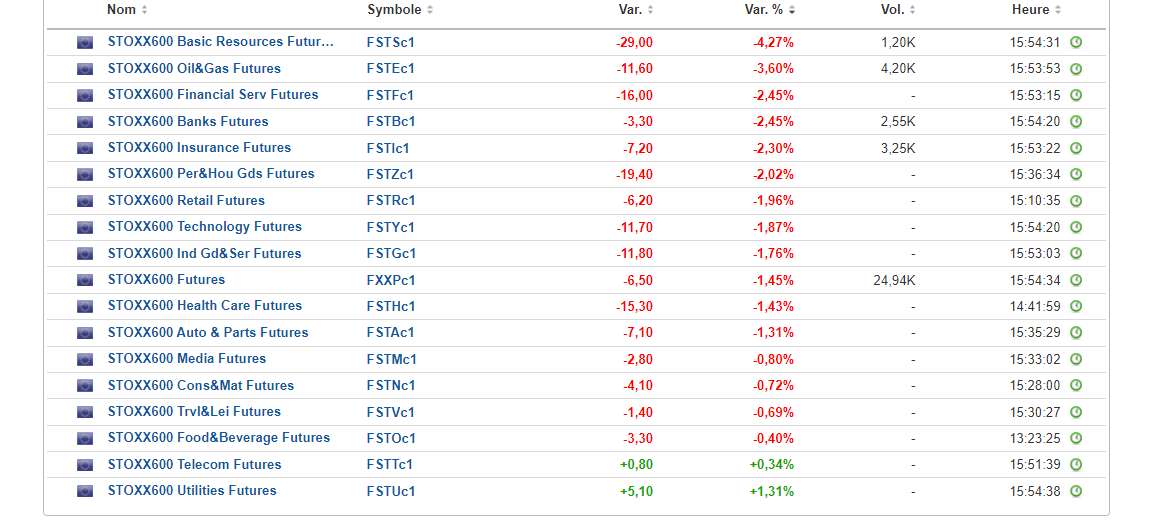
Task: Click the flag icon beside Telecom Futures
Action: 85,465
